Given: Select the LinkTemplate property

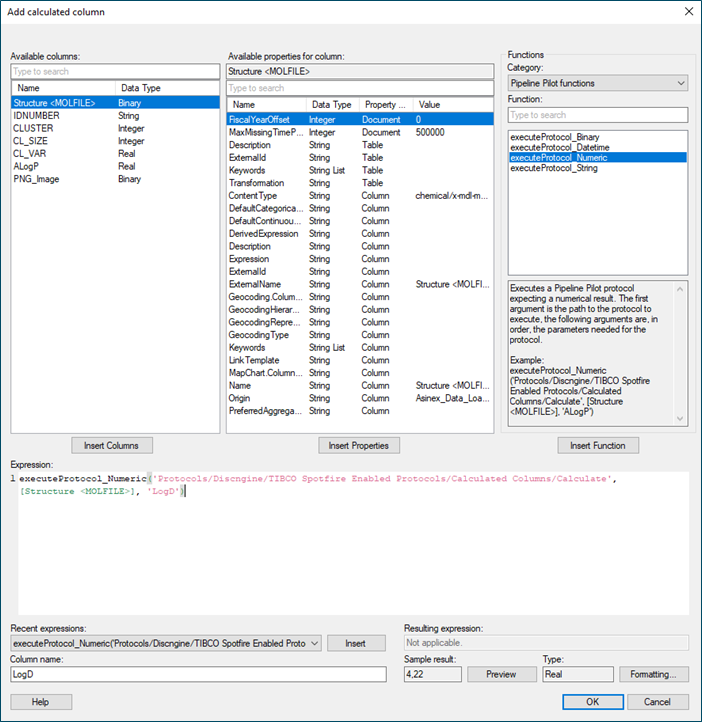Looking at the screenshot, I should [x=360, y=360].
